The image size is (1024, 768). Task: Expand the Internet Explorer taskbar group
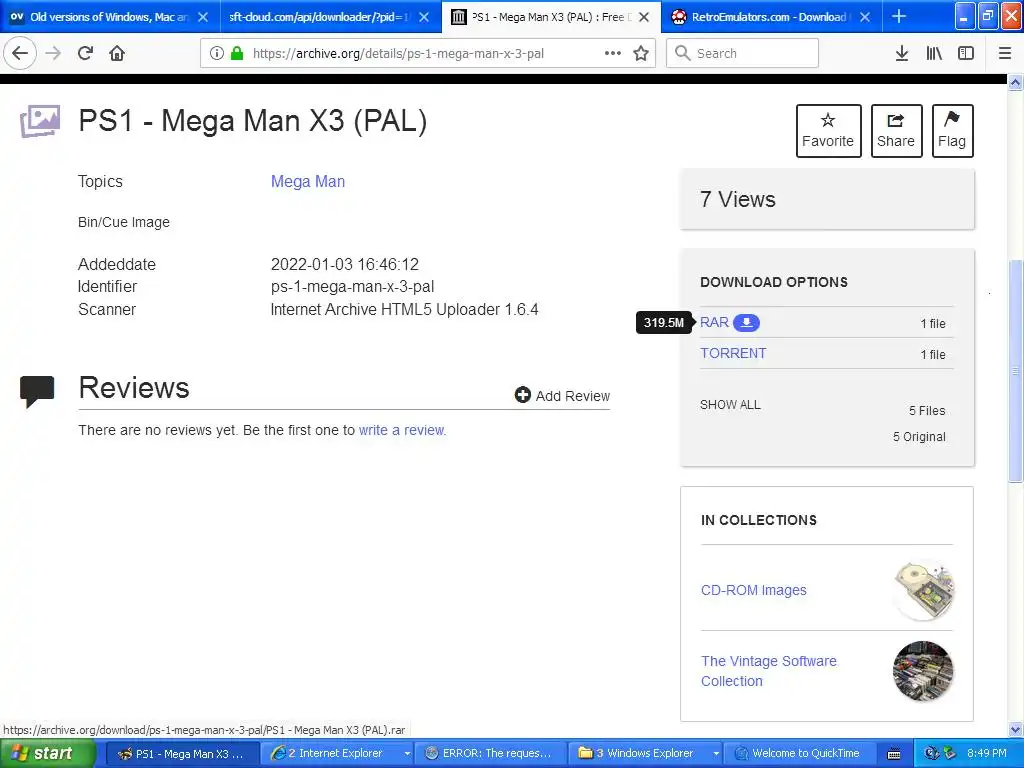click(408, 754)
